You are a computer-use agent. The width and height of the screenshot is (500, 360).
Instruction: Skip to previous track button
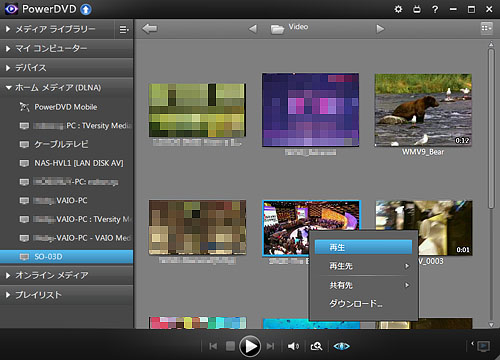213,346
